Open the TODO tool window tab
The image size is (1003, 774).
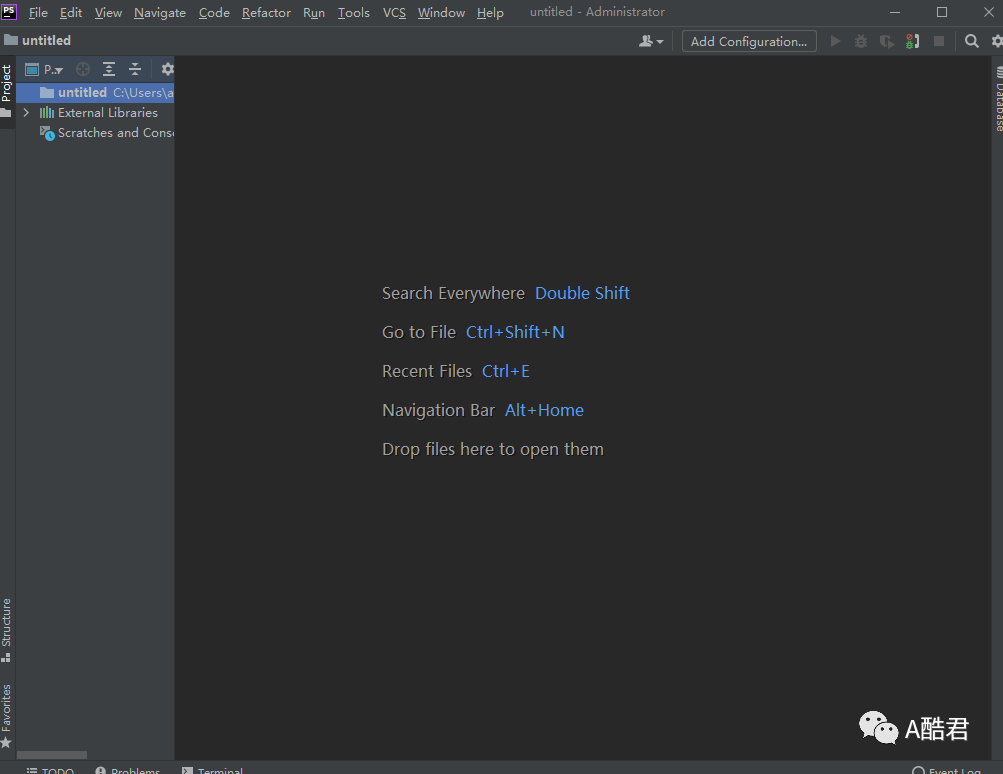(x=50, y=770)
